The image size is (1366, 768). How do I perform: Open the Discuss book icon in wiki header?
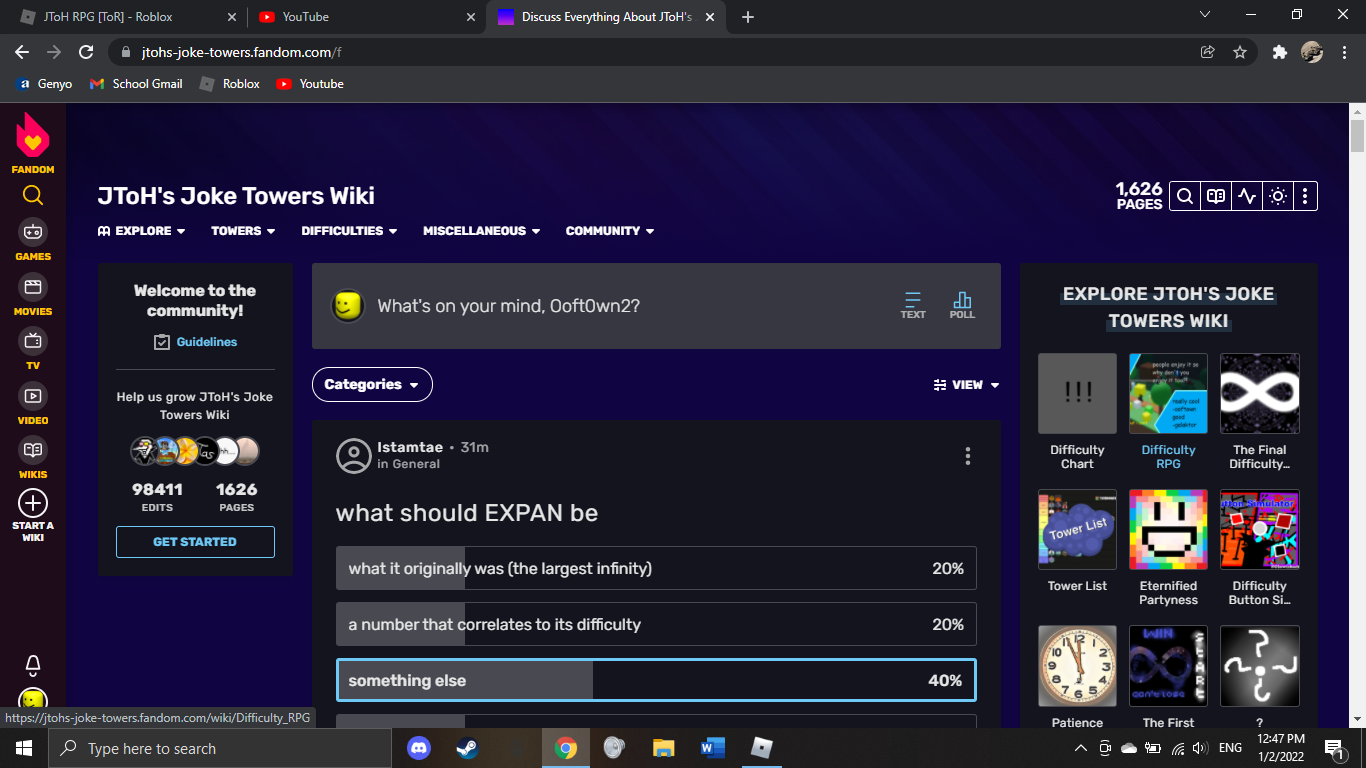[x=1216, y=196]
